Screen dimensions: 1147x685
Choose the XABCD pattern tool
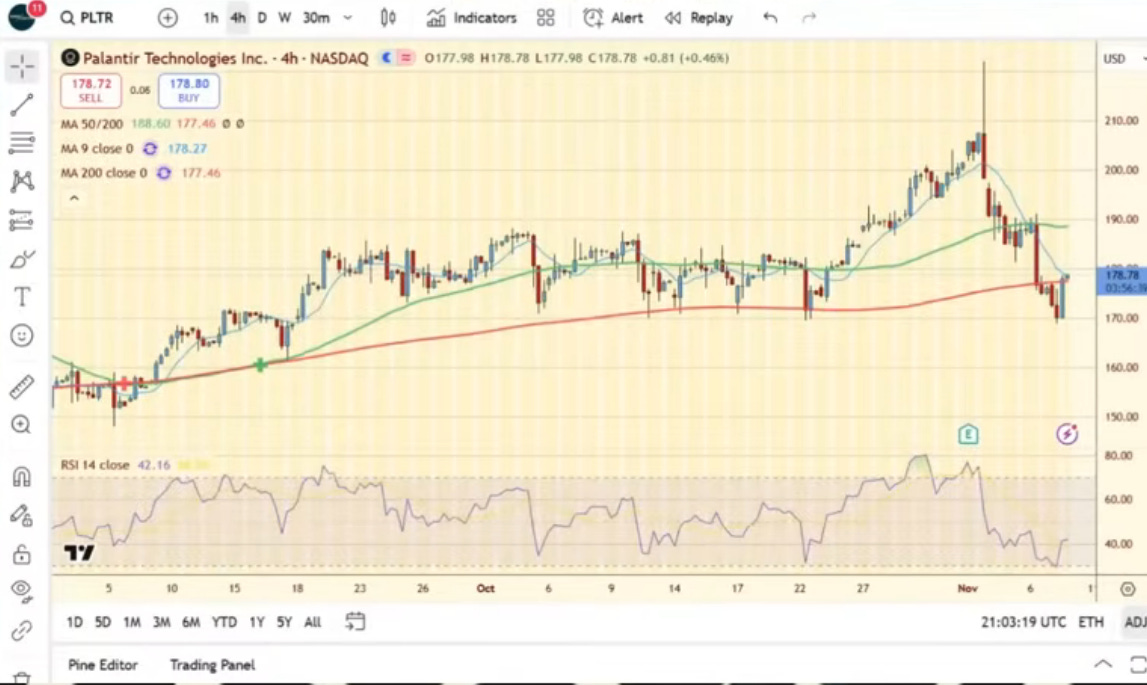coord(22,181)
